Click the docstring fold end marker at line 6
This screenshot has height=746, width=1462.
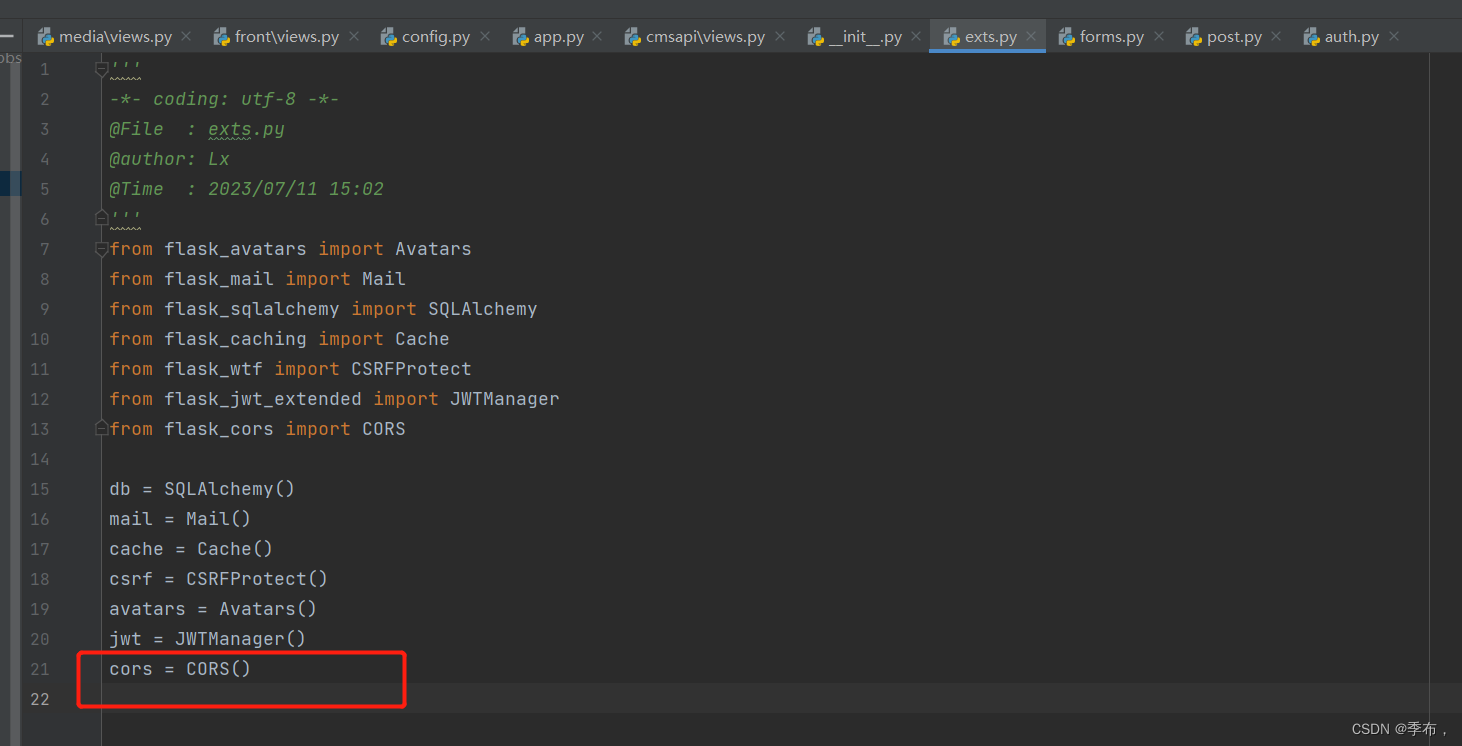101,217
